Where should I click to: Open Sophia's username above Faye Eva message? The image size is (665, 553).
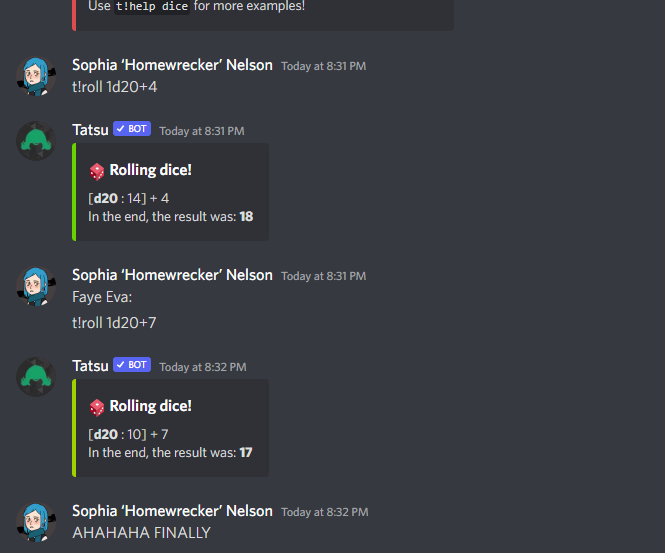tap(172, 275)
